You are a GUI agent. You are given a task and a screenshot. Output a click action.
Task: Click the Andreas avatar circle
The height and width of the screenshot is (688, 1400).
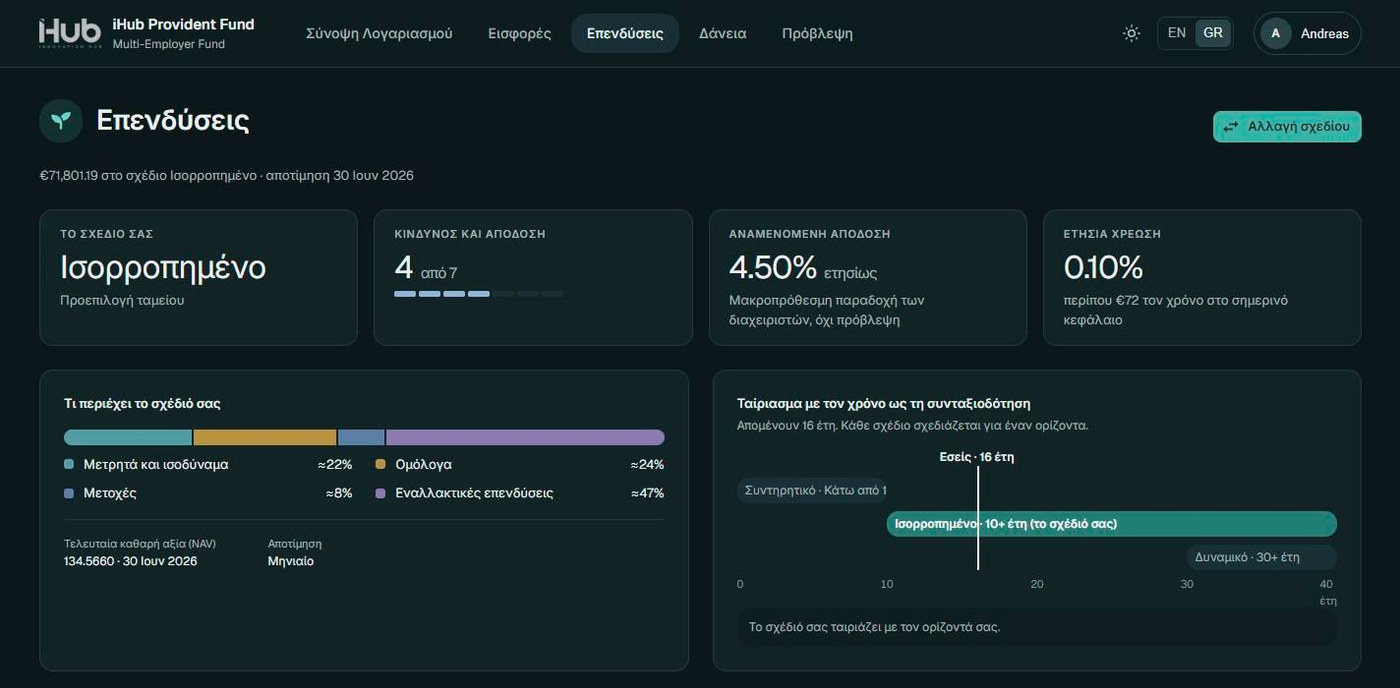(1275, 33)
